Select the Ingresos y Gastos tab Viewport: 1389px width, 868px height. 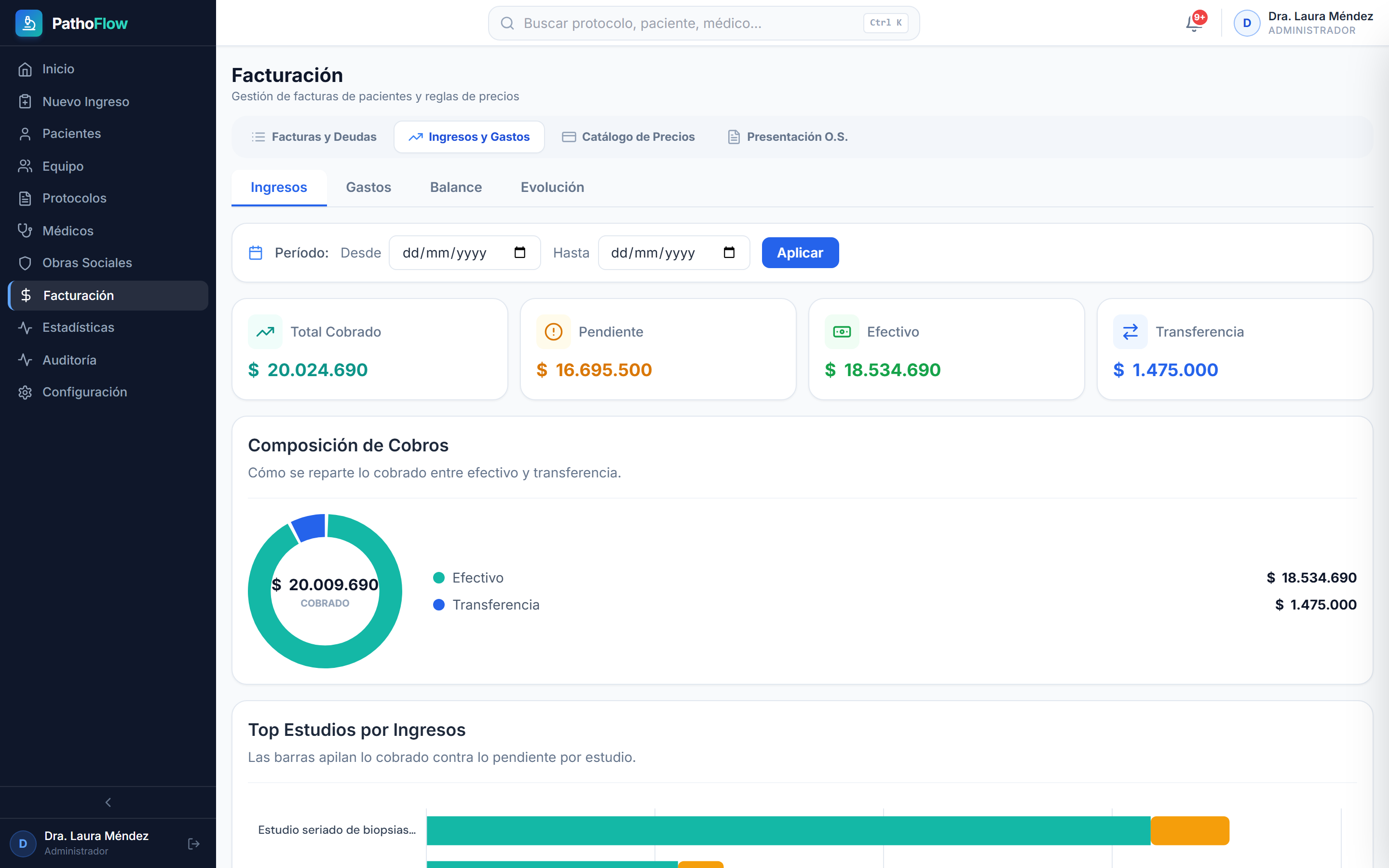click(469, 136)
